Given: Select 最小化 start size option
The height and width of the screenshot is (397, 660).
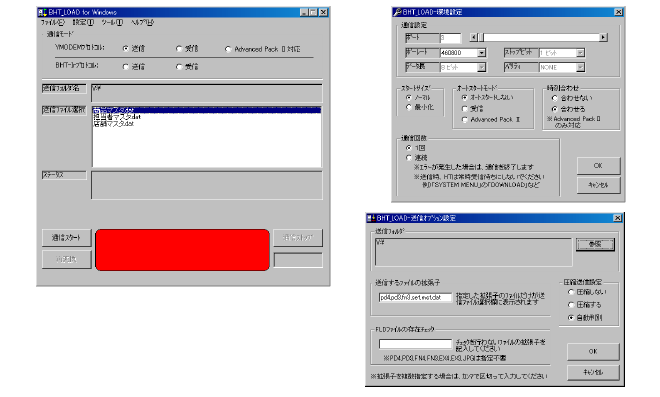Looking at the screenshot, I should [x=409, y=107].
